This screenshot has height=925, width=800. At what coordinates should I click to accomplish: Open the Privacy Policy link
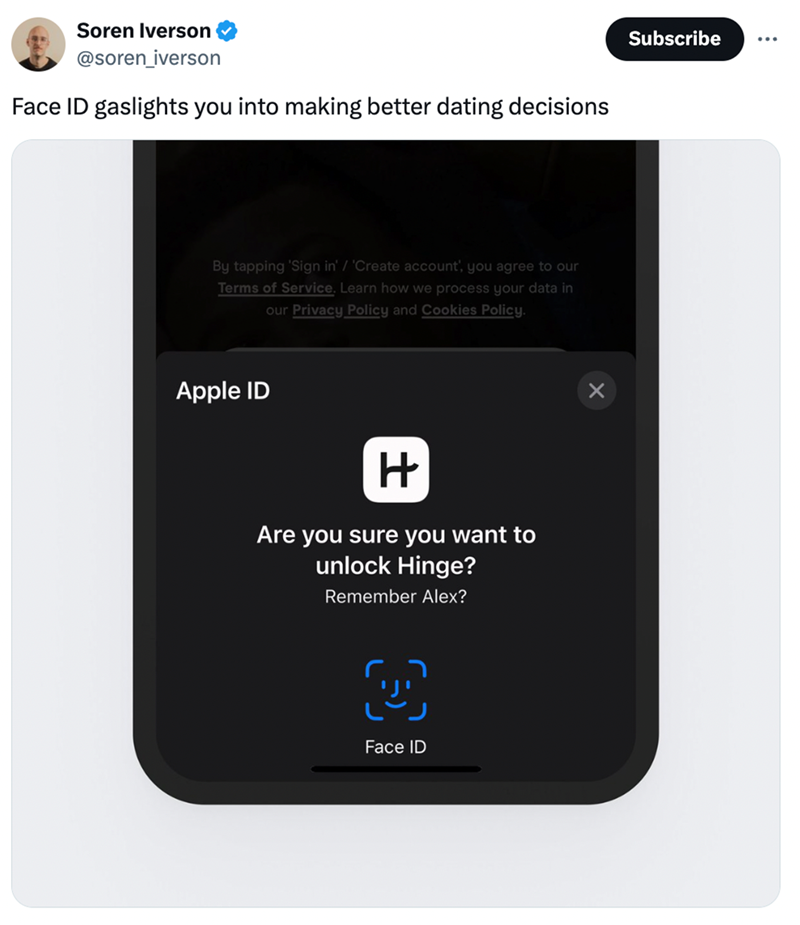(340, 310)
